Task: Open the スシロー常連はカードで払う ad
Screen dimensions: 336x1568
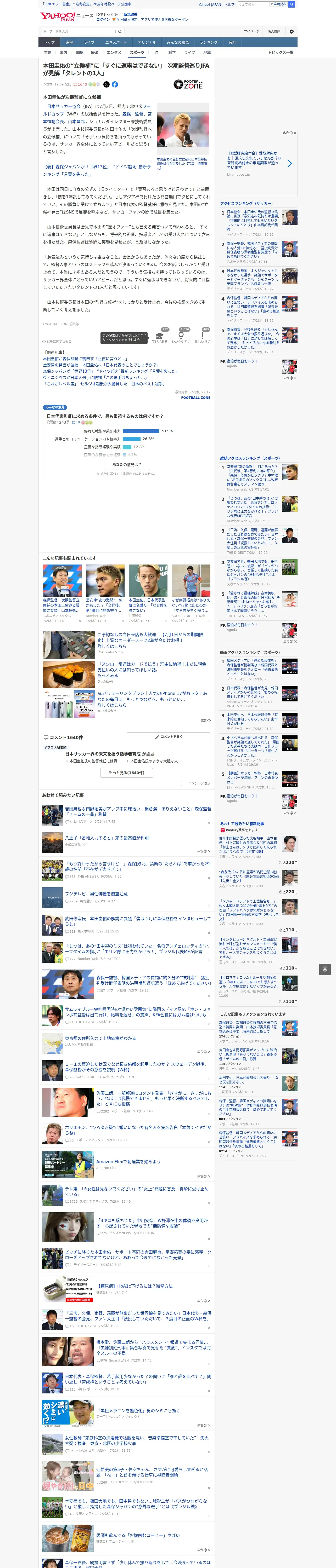Action: 152,666
